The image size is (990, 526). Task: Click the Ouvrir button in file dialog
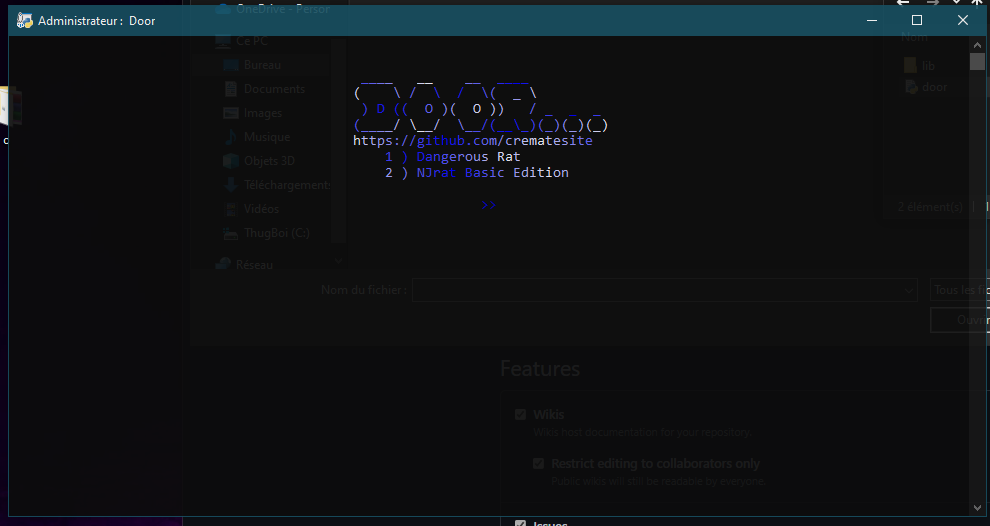tap(961, 320)
